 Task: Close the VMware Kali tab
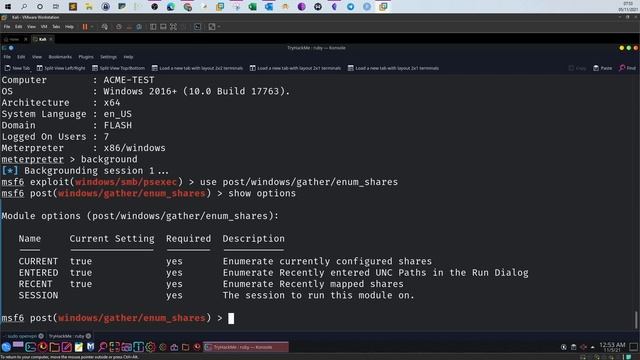click(51, 39)
